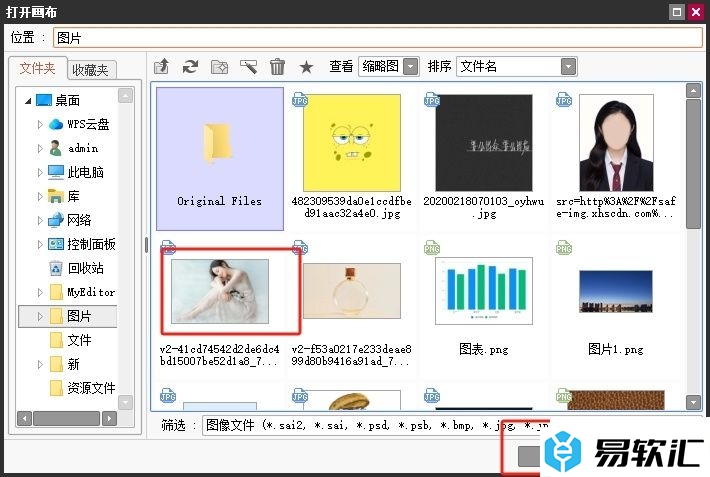Click folder tree scroll down arrow

coord(125,402)
